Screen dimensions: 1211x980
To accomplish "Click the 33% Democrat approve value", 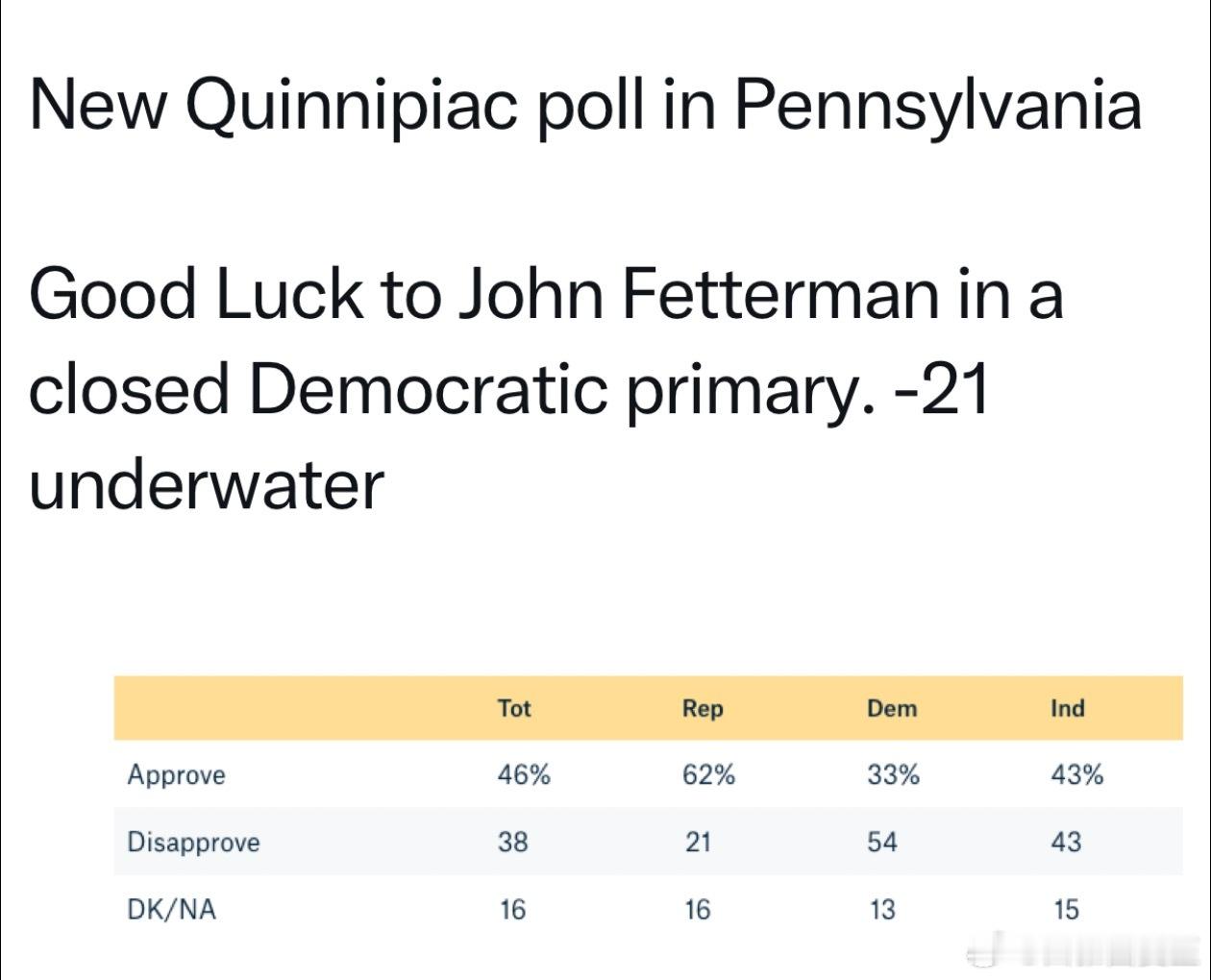I will point(893,774).
